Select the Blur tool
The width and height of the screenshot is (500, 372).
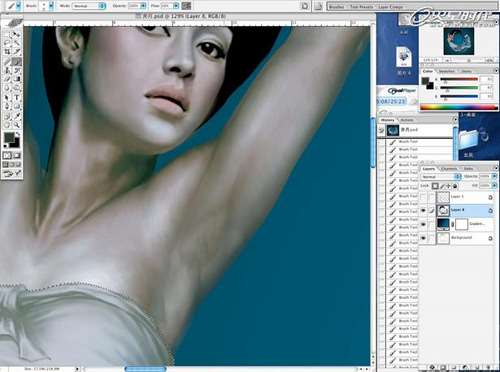[7, 89]
